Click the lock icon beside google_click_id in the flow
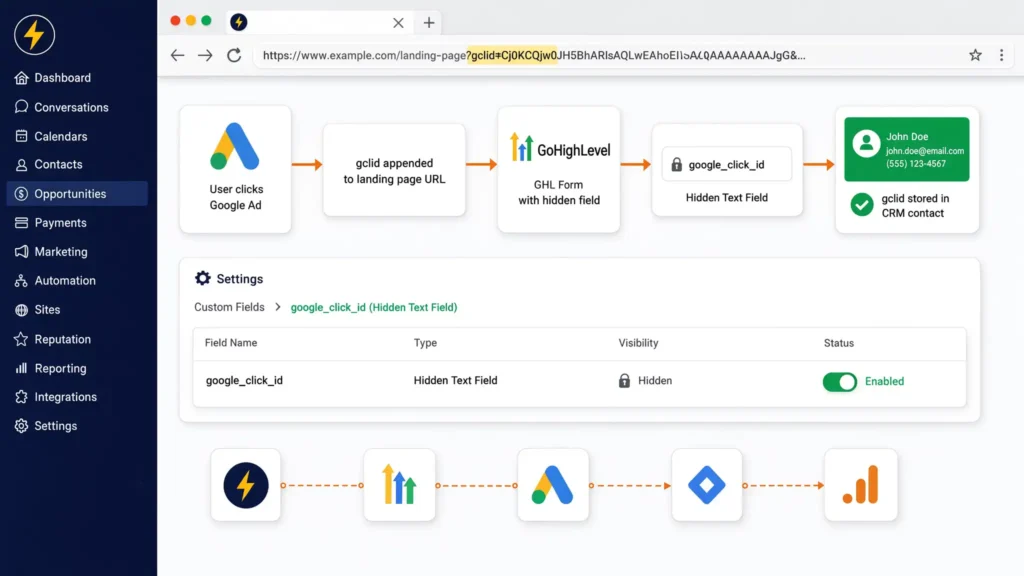Image resolution: width=1024 pixels, height=576 pixels. coord(677,165)
